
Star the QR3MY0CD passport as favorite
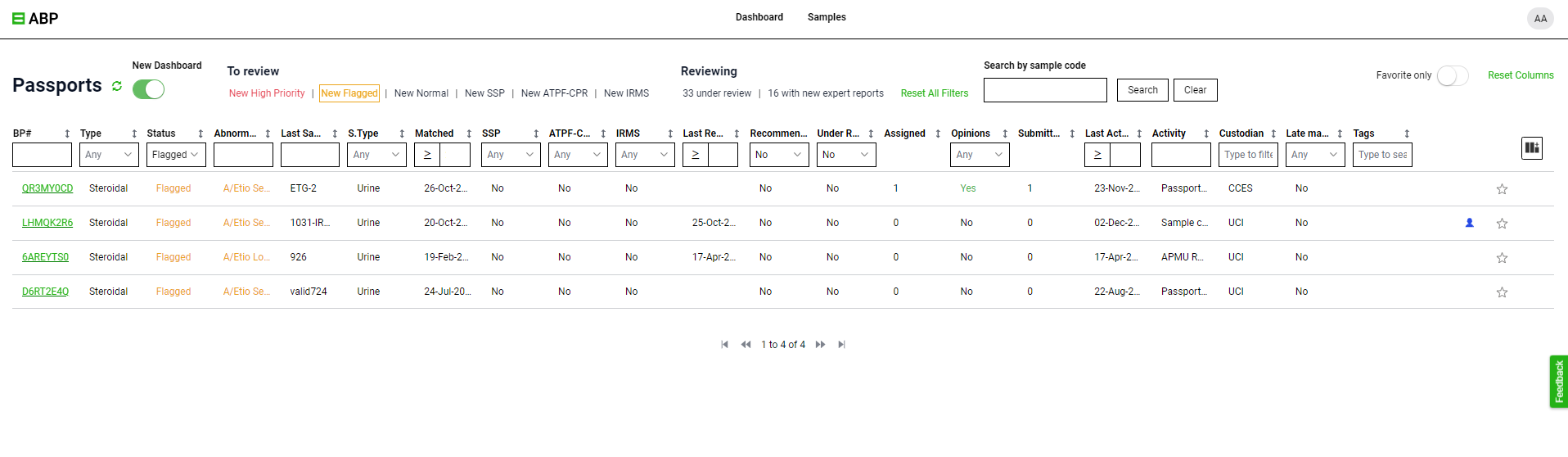point(1502,189)
